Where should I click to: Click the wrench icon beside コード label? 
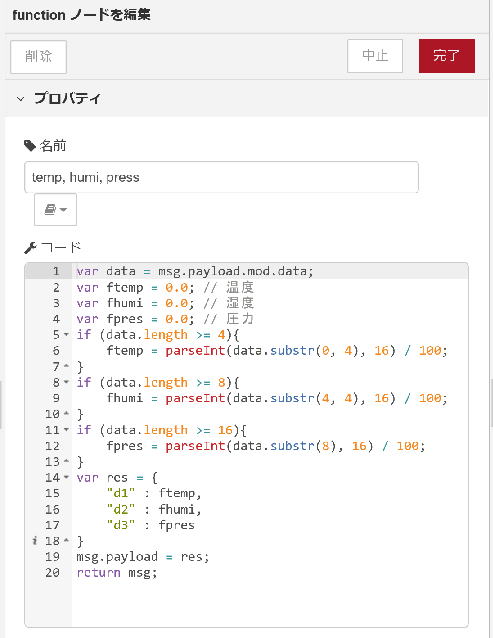pos(30,247)
